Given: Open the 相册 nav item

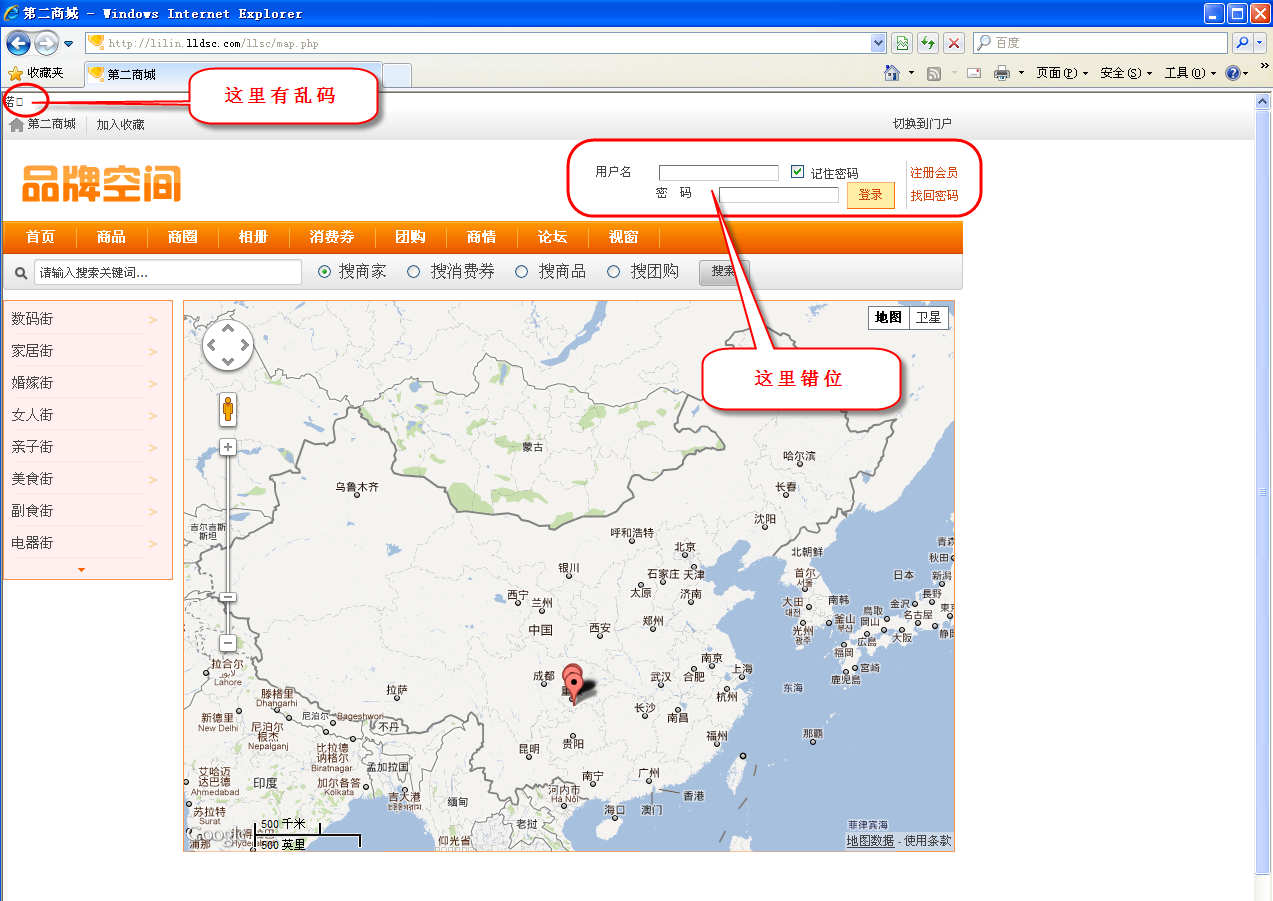Looking at the screenshot, I should tap(253, 237).
